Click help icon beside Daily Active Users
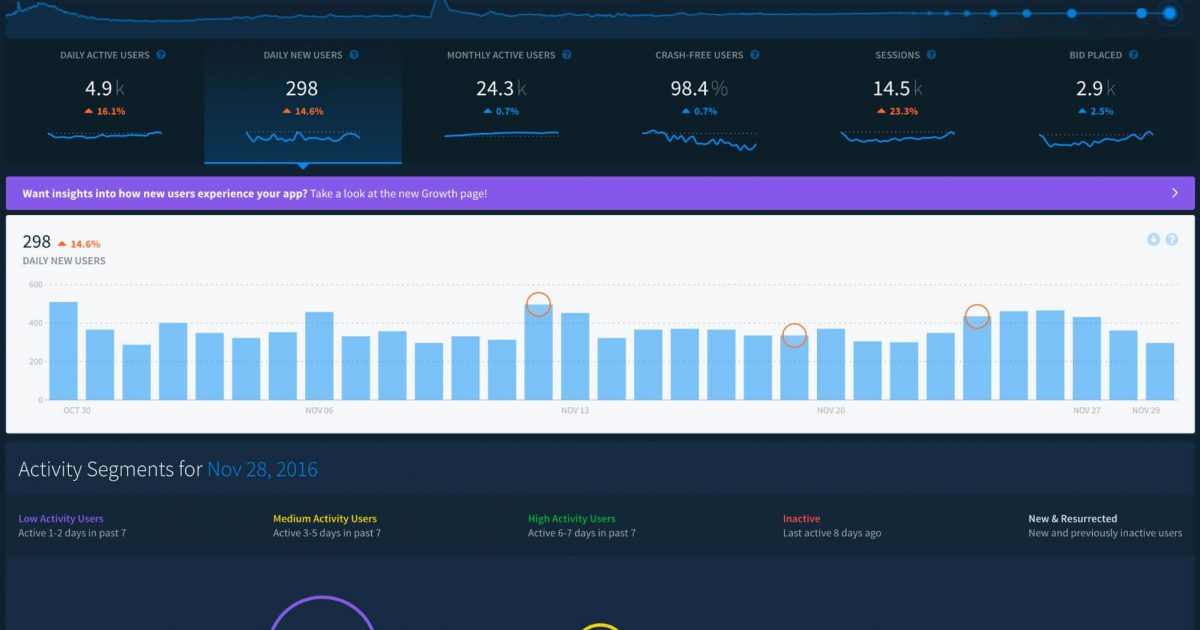Screen dimensions: 1200x630 click(161, 55)
